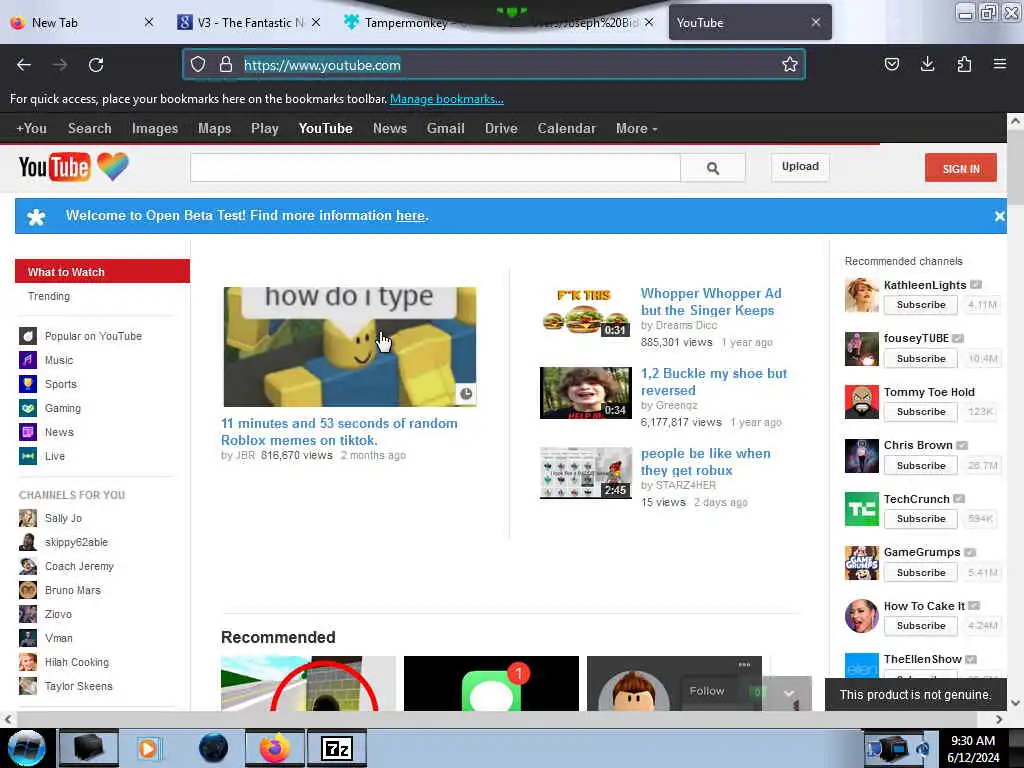
Task: Open 'people be like when they get robux'
Action: (705, 462)
